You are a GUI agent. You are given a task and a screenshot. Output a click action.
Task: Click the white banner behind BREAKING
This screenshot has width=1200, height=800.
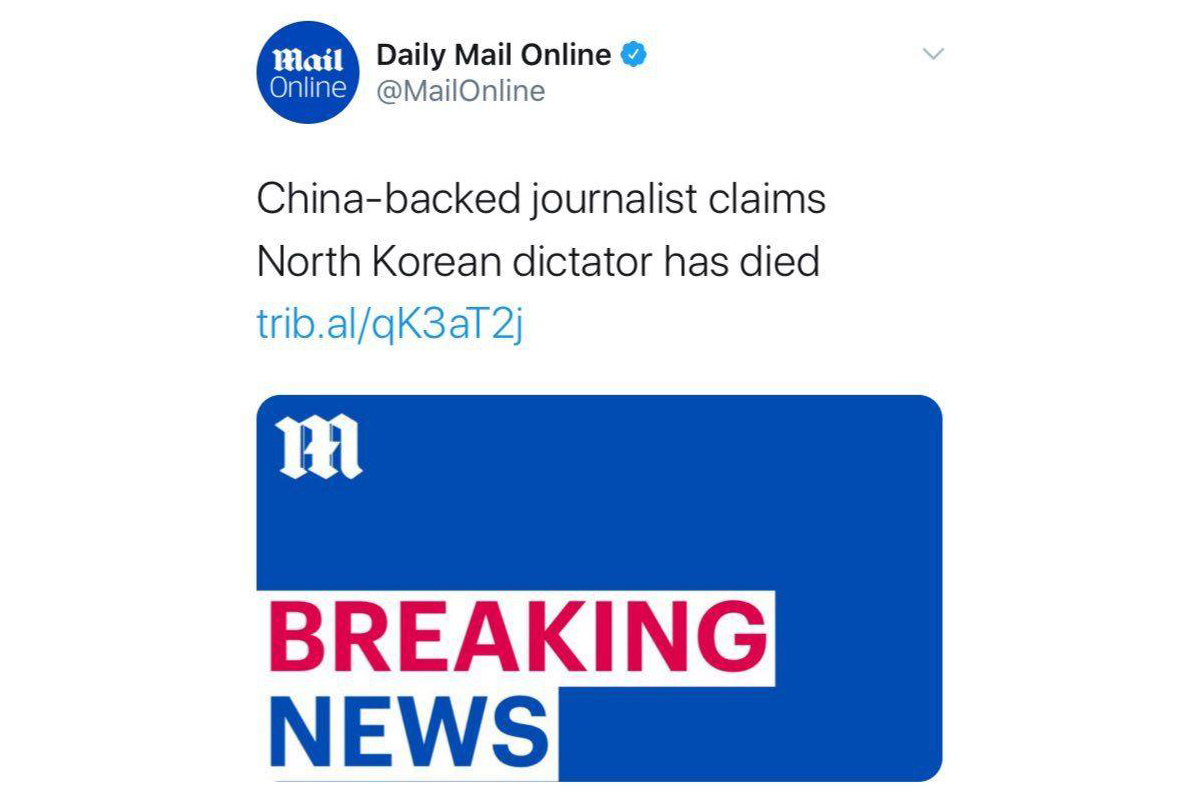click(x=516, y=638)
